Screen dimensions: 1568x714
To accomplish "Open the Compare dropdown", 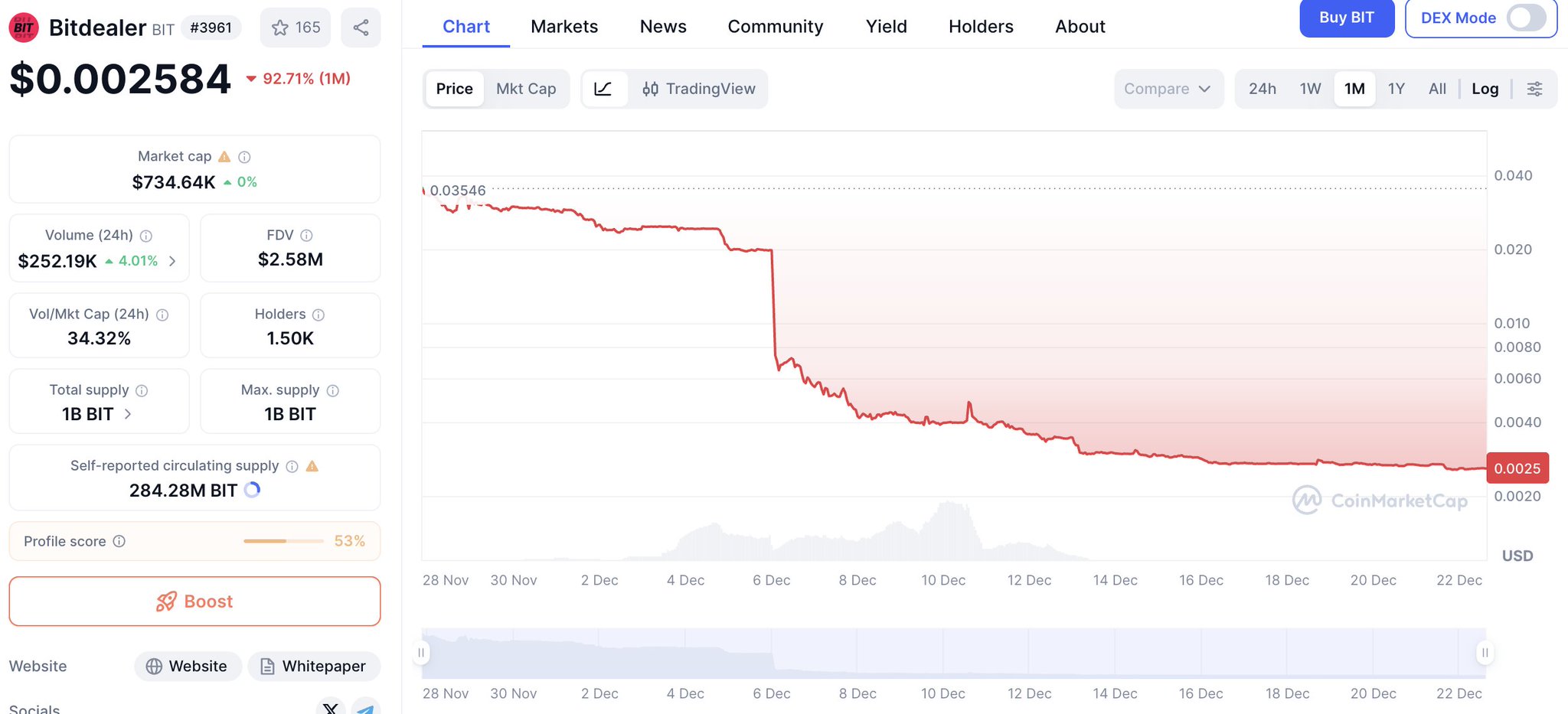I will [x=1168, y=89].
